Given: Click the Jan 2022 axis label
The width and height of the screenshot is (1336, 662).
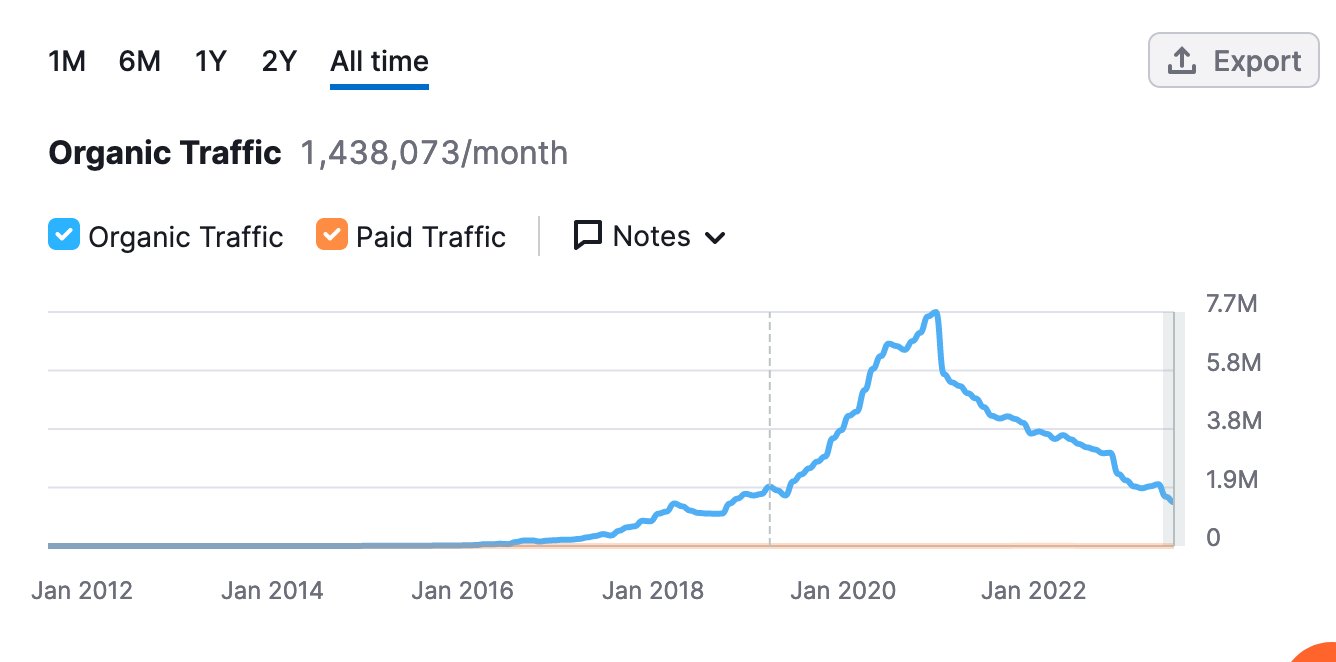Looking at the screenshot, I should tap(1033, 591).
